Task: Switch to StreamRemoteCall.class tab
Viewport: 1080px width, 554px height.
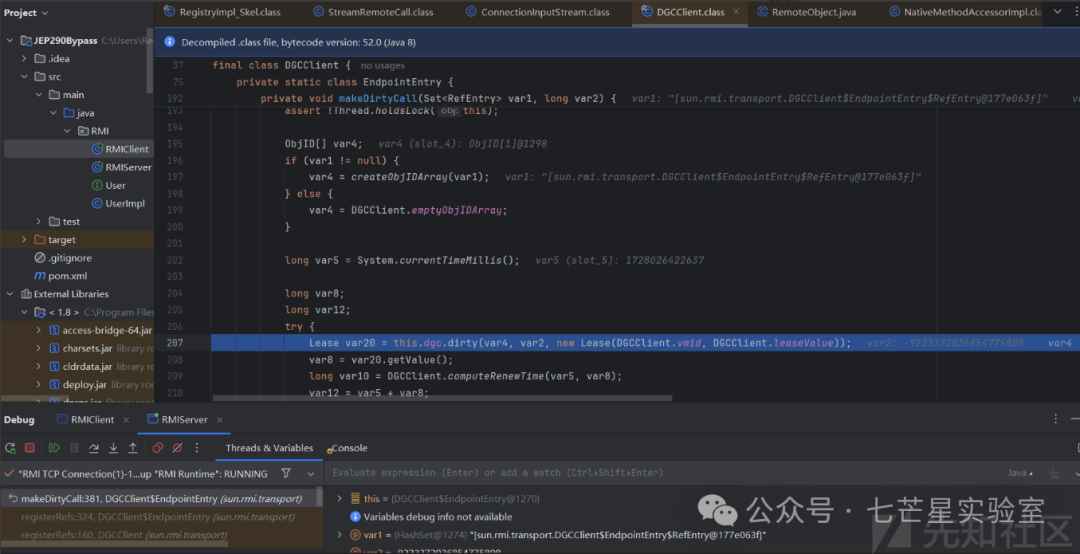Action: pyautogui.click(x=373, y=12)
